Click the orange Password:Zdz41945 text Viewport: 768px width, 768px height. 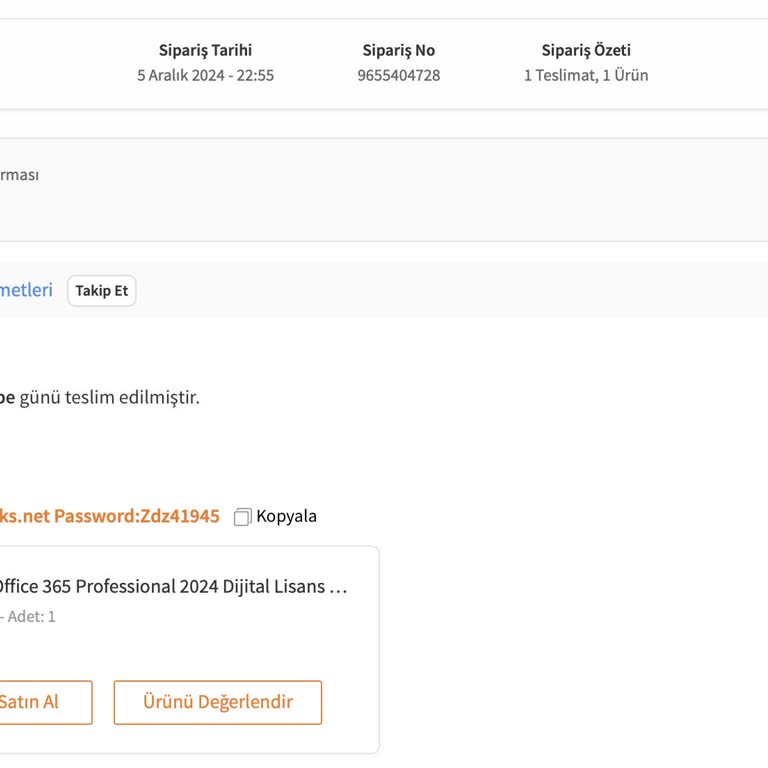[136, 516]
